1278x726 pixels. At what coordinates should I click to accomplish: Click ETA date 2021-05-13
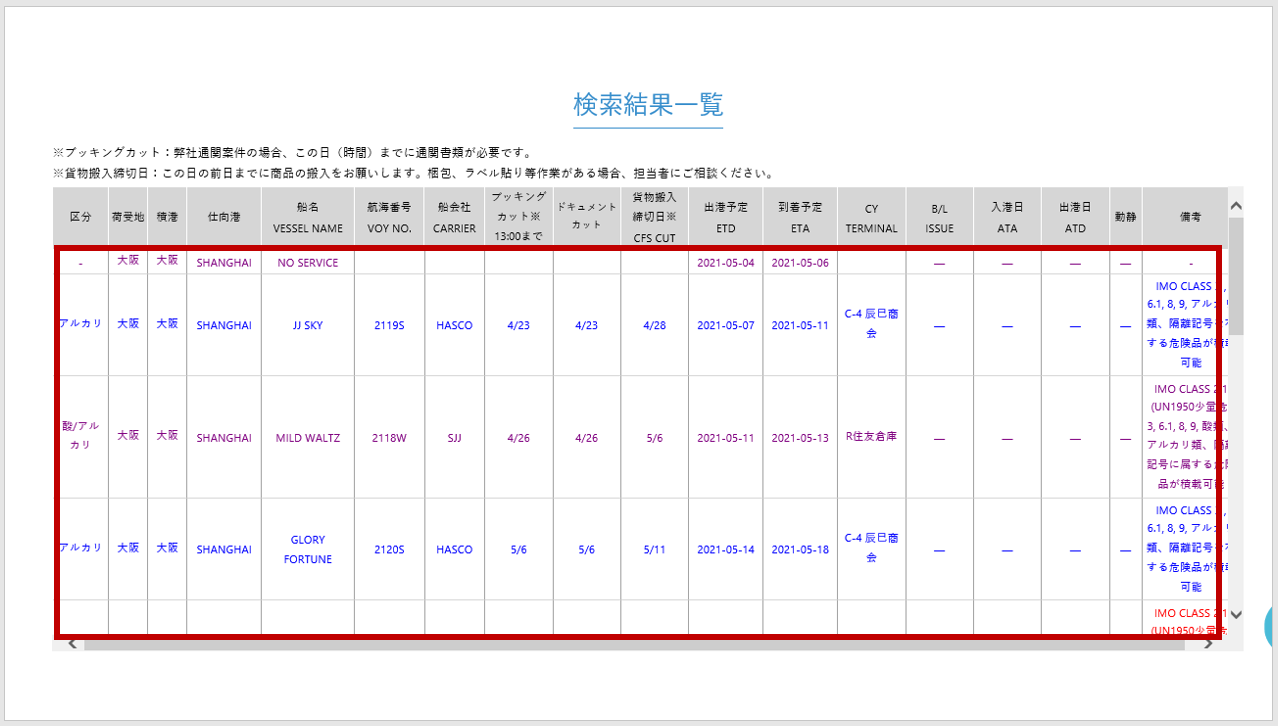(800, 437)
